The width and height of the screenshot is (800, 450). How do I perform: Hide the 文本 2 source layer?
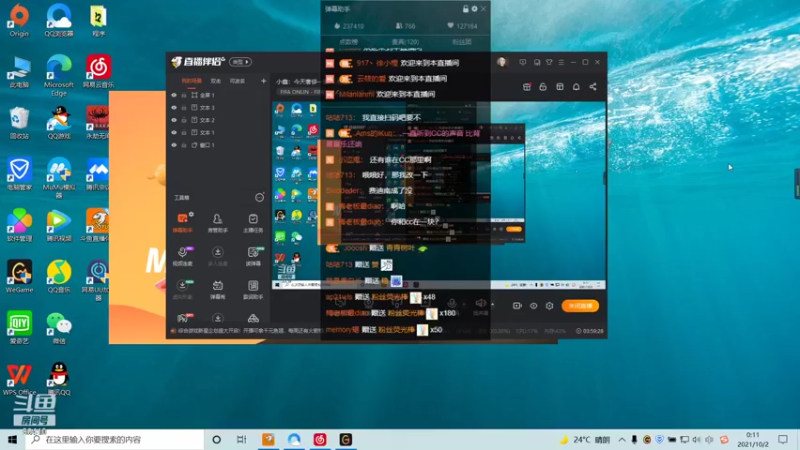pyautogui.click(x=174, y=120)
